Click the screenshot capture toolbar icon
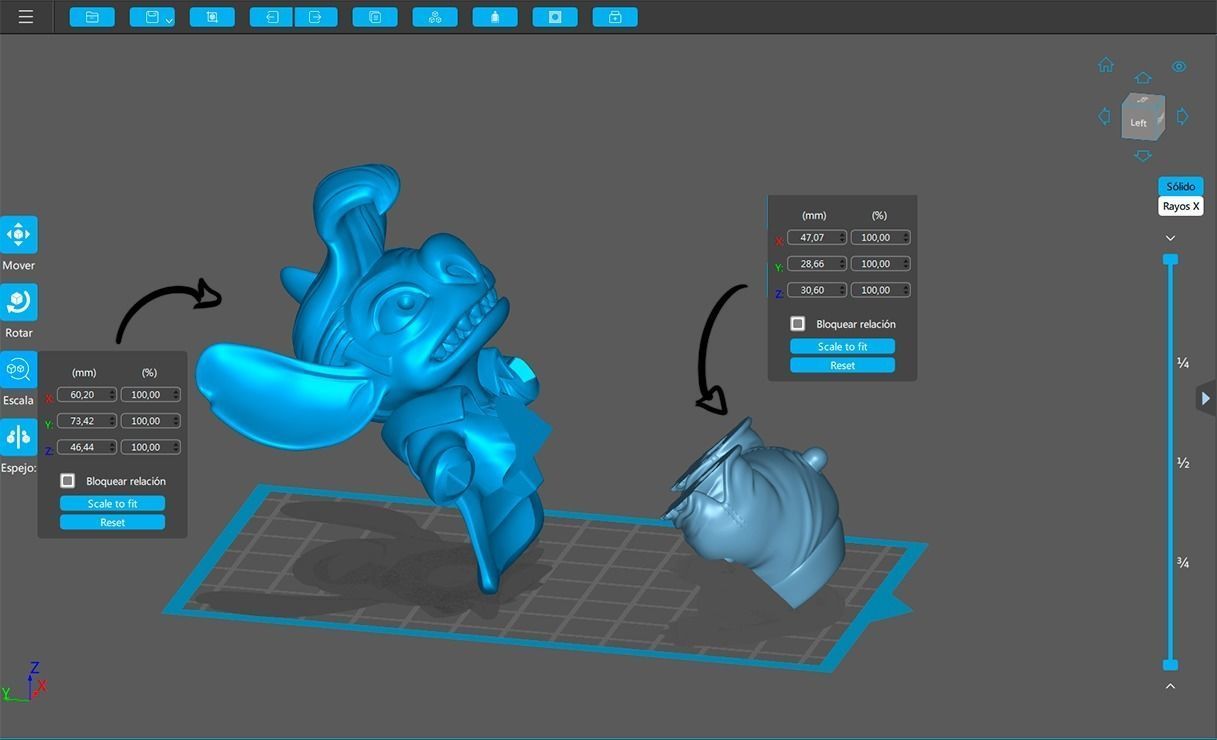Image resolution: width=1217 pixels, height=740 pixels. (212, 17)
